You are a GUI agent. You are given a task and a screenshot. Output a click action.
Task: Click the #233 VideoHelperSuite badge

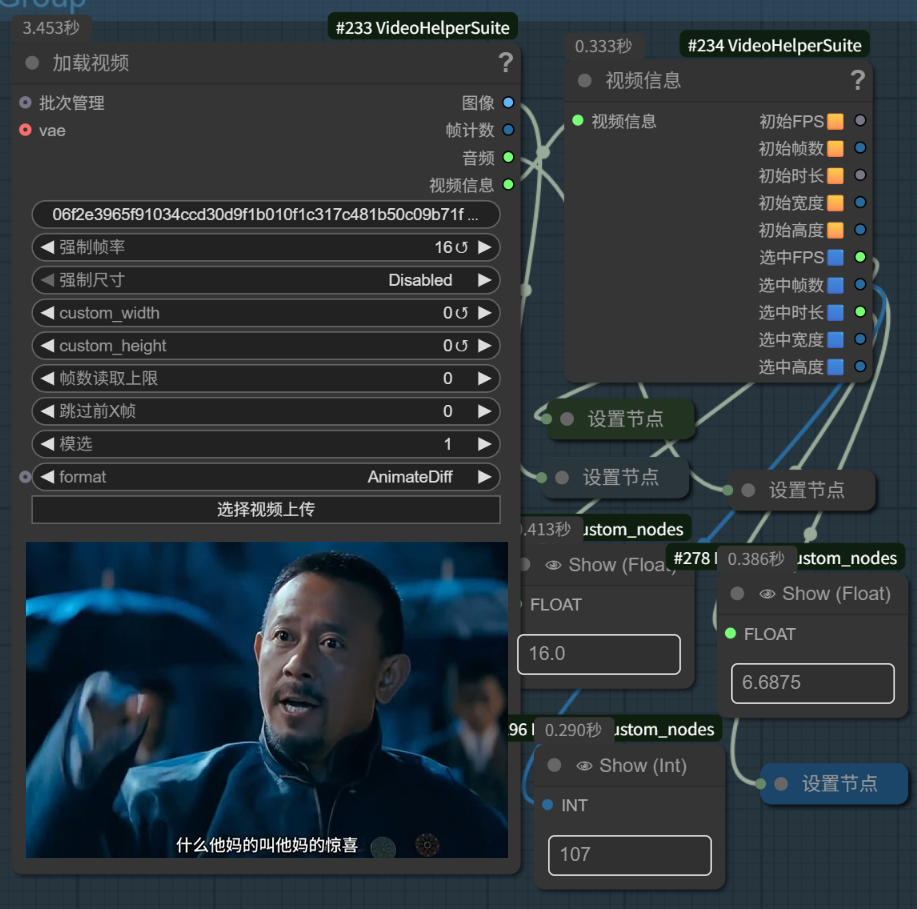coord(423,27)
